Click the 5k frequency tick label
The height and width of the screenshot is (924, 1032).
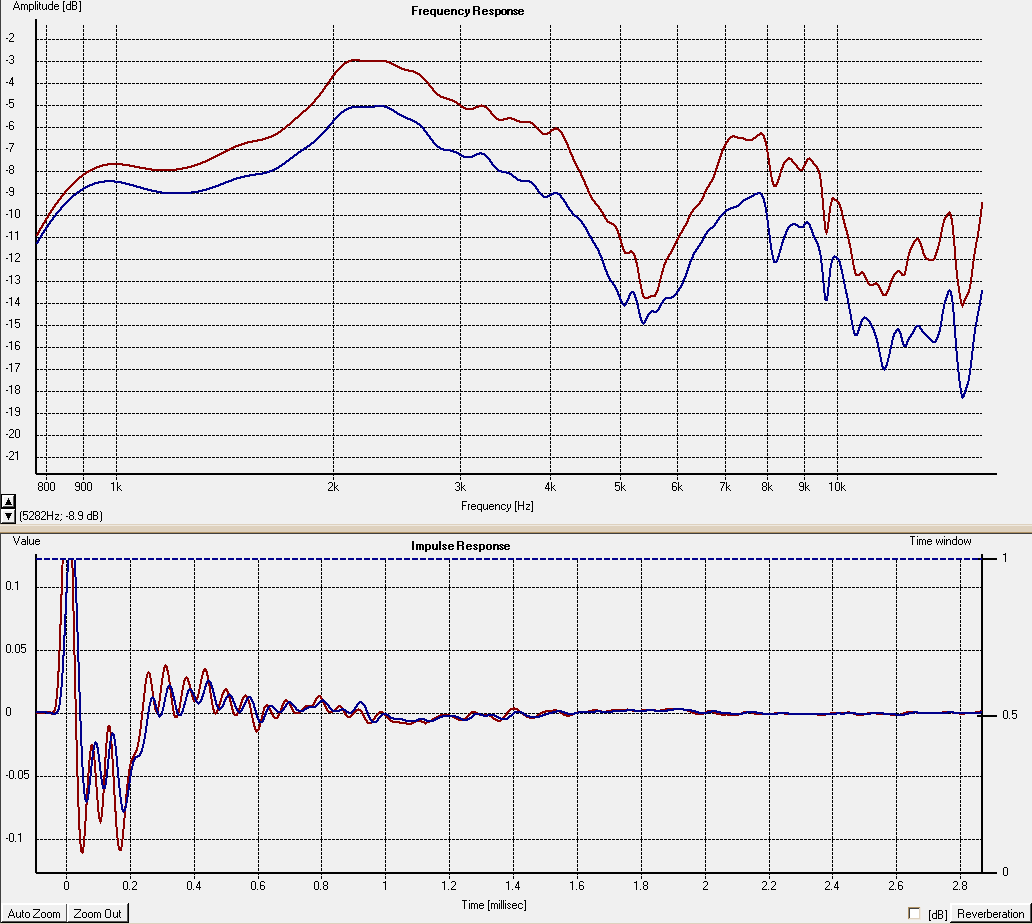point(619,487)
